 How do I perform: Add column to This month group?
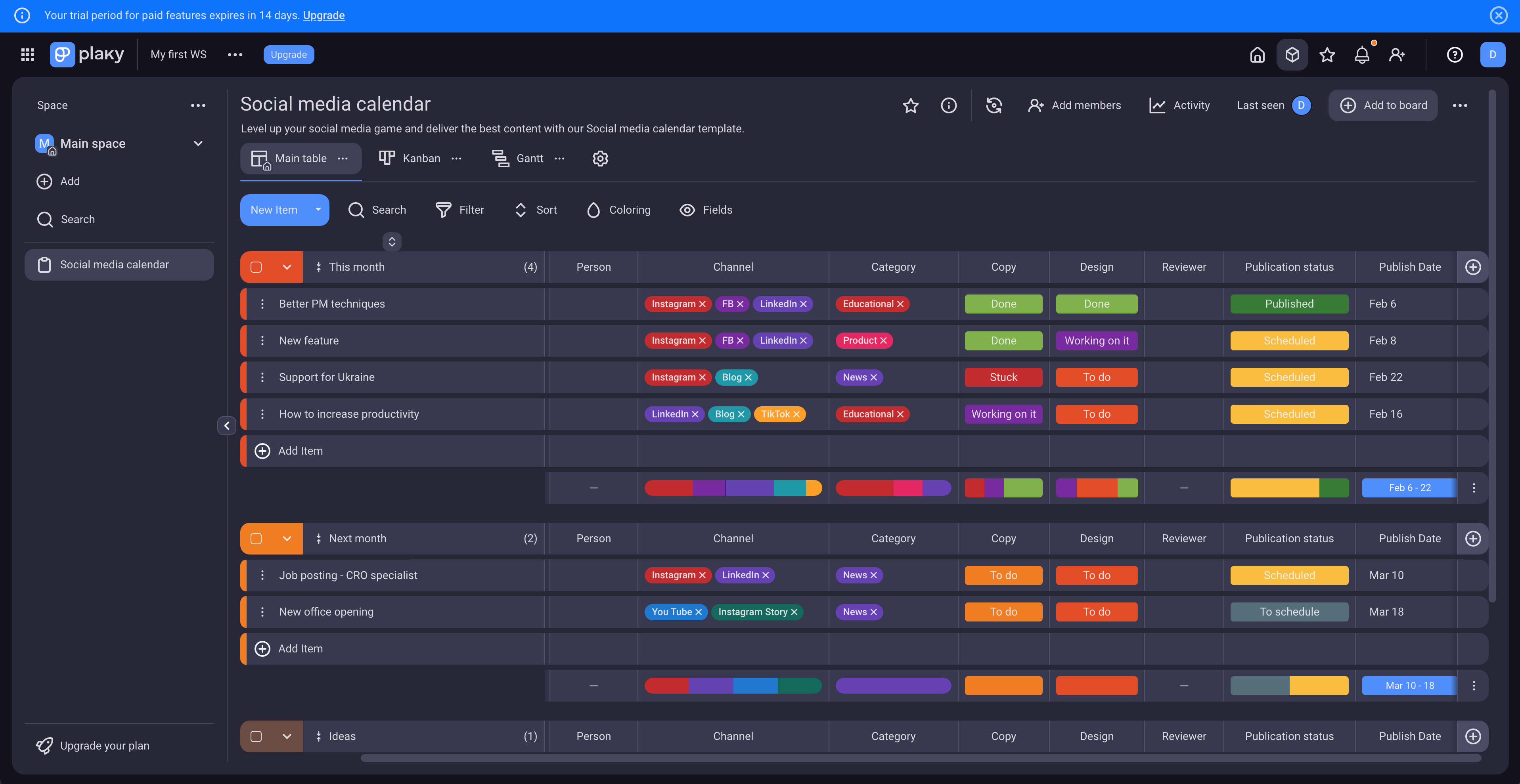pyautogui.click(x=1473, y=267)
